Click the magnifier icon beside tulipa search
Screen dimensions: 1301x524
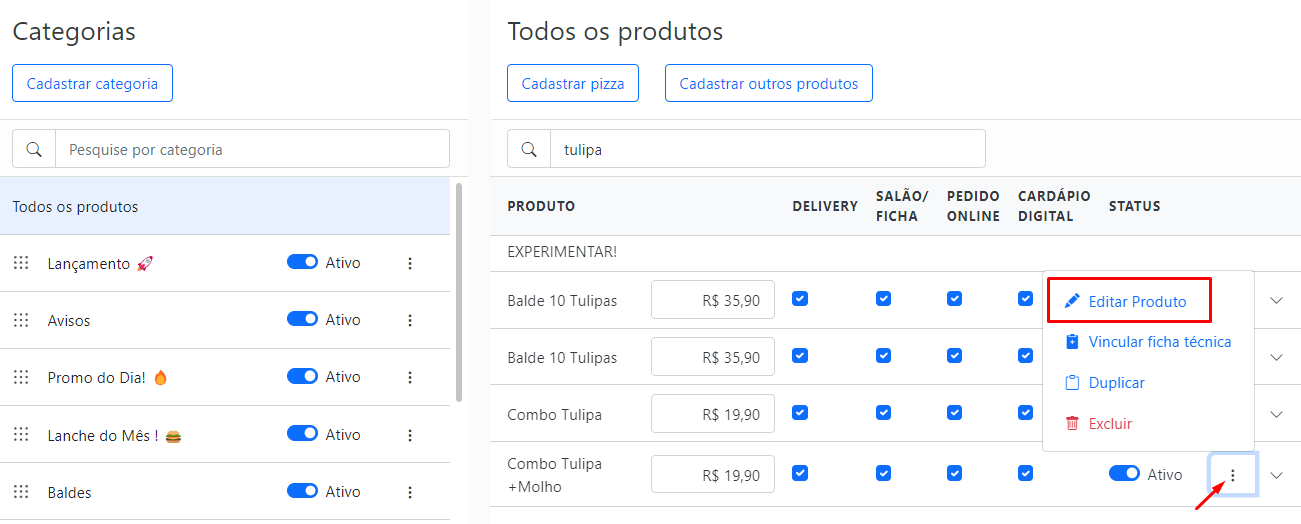(x=529, y=149)
